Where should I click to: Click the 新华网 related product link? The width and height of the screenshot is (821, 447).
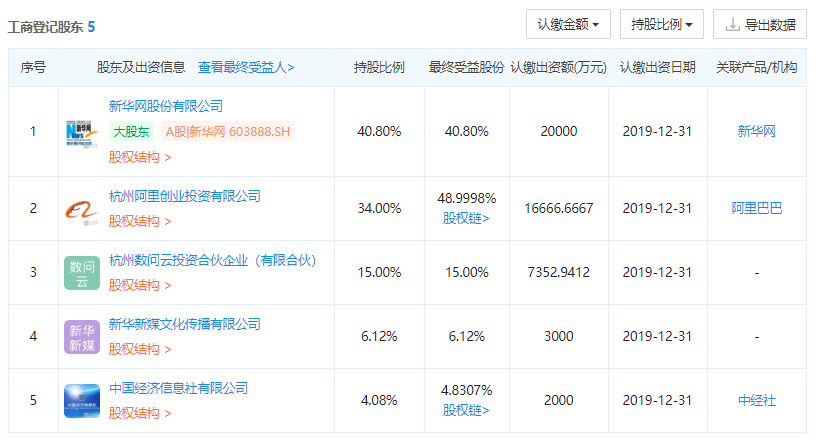(757, 131)
